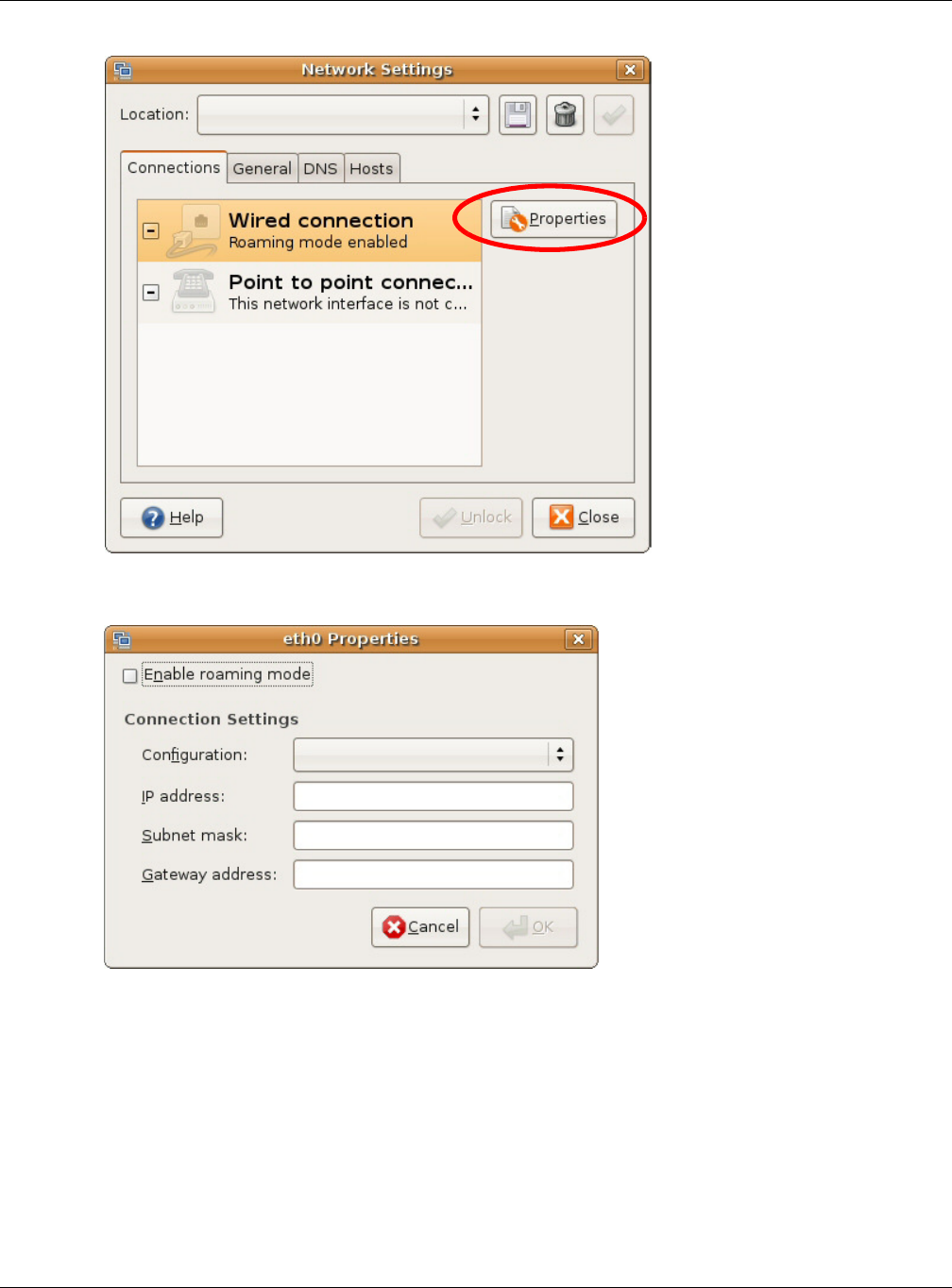Apply location with the checkmark icon button
Image resolution: width=952 pixels, height=1288 pixels.
point(613,115)
